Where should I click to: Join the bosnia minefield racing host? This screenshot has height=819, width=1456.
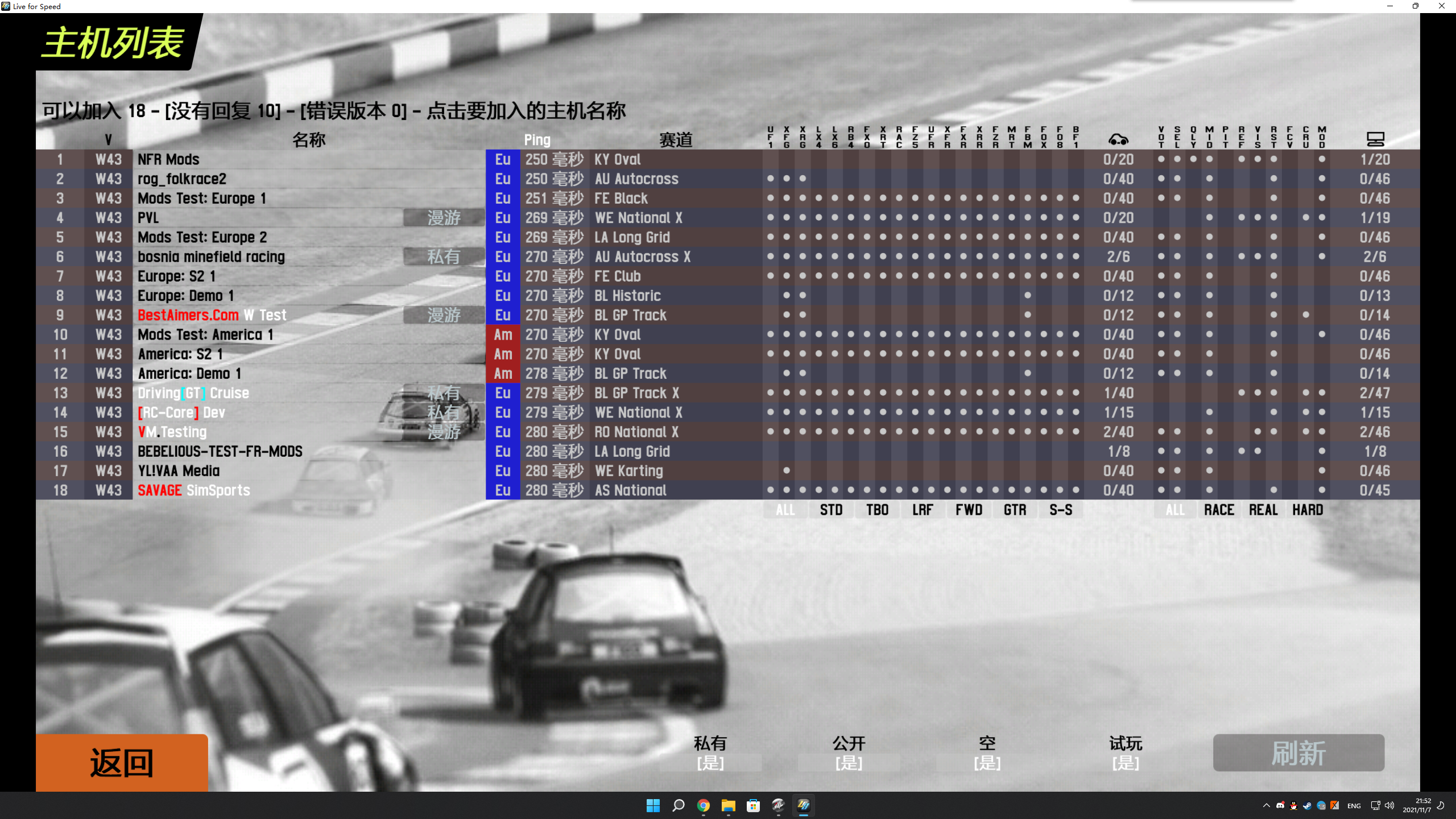211,257
